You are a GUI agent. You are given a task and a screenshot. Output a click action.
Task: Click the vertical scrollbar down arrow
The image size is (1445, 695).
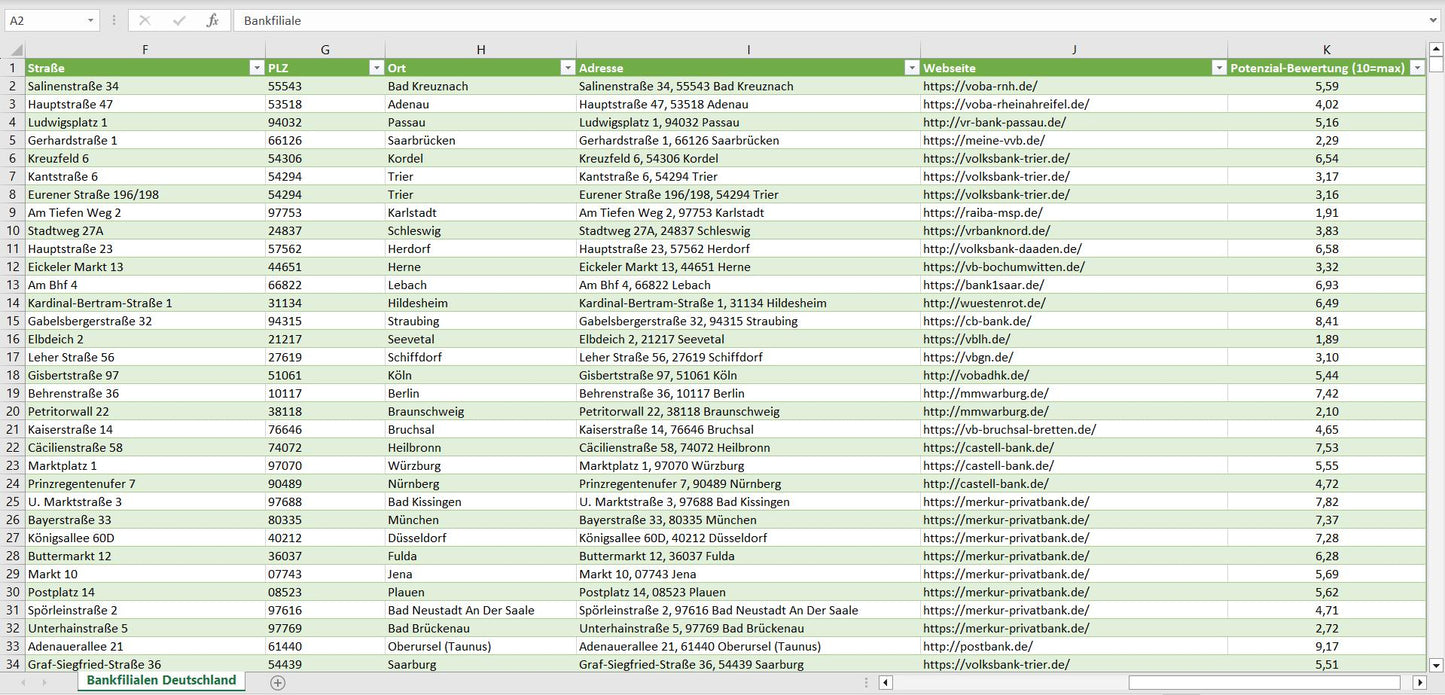(1436, 664)
